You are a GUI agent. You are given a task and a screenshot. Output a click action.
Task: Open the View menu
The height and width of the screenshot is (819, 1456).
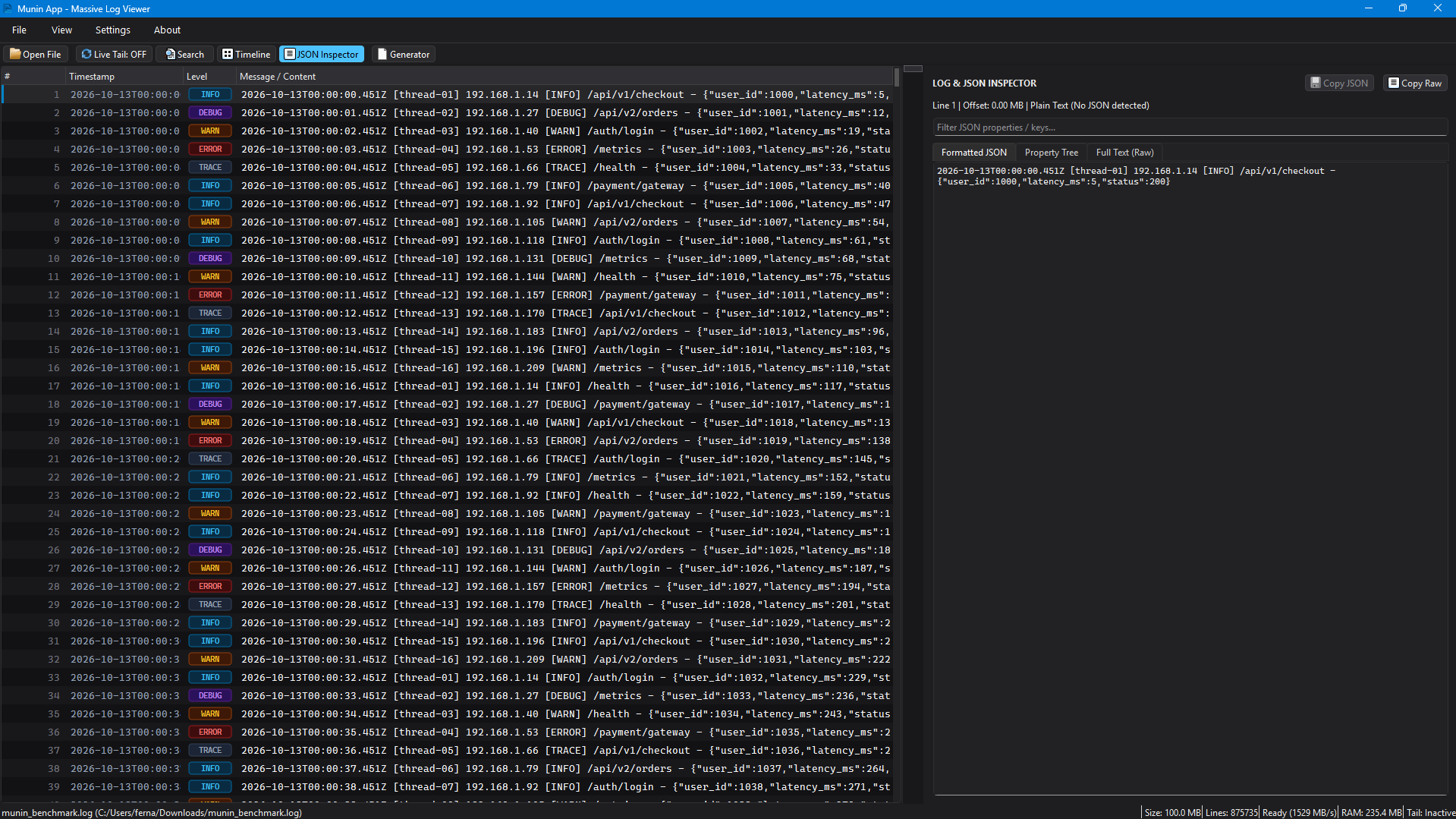tap(61, 30)
